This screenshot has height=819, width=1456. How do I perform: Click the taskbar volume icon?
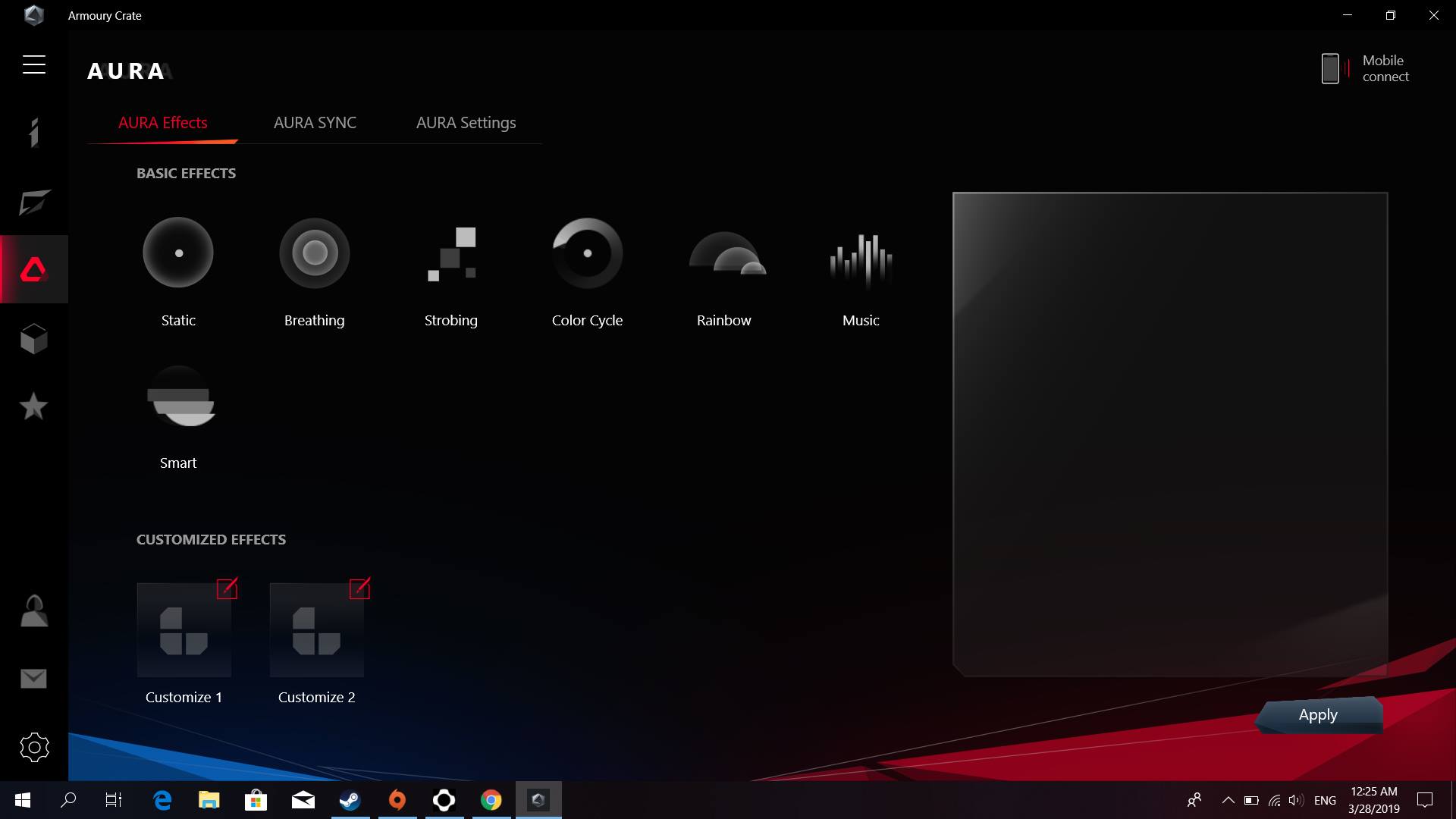(1296, 800)
